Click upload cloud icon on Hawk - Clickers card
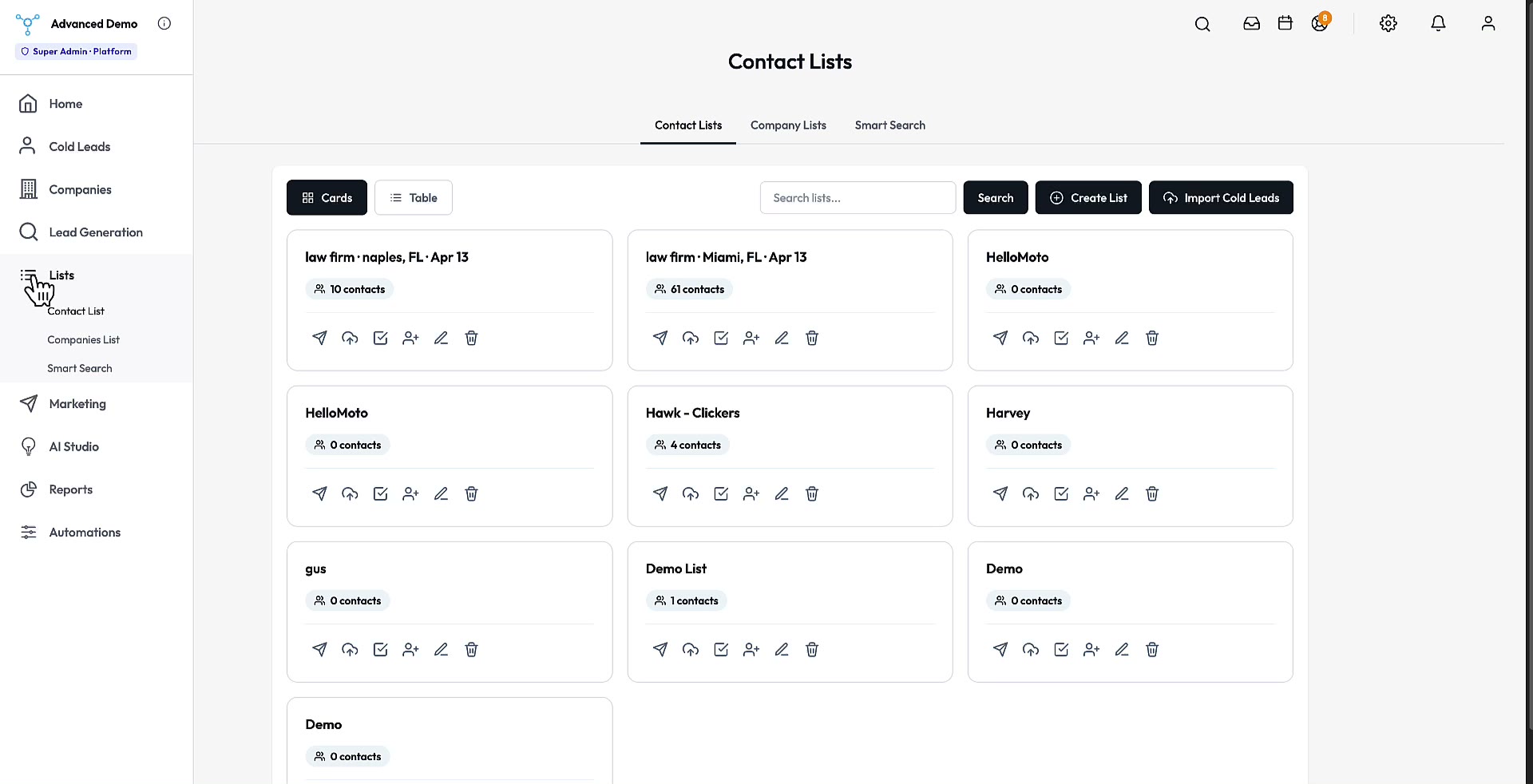Screen dimensions: 1533x784 691,493
